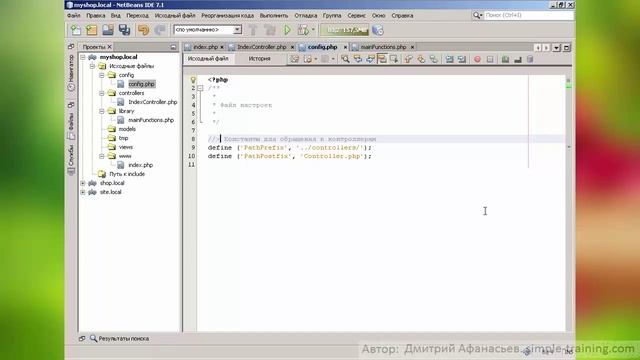Expand the shop.local project node
The width and height of the screenshot is (640, 360).
[83, 183]
